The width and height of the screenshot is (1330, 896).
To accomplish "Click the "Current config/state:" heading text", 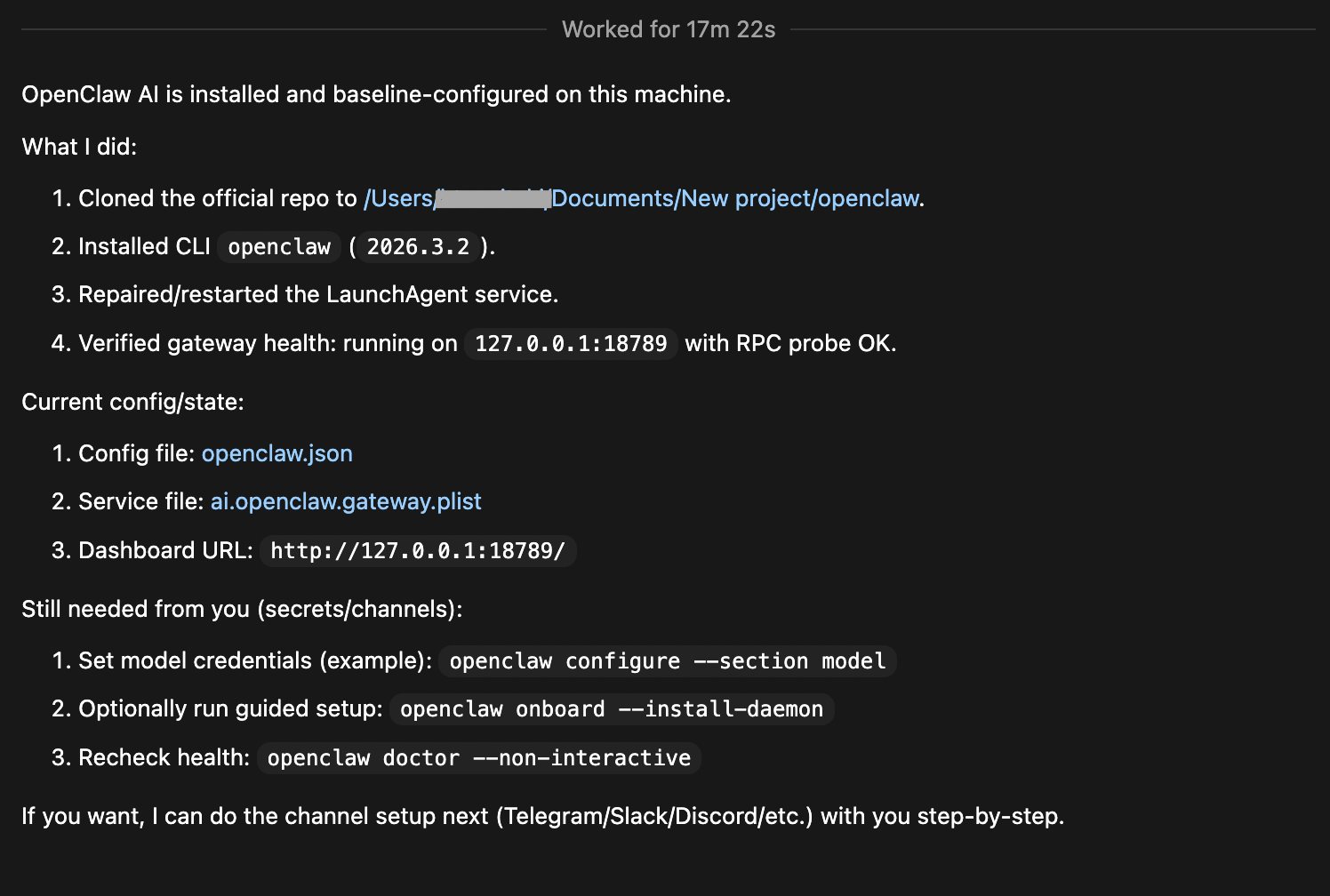I will click(x=132, y=402).
